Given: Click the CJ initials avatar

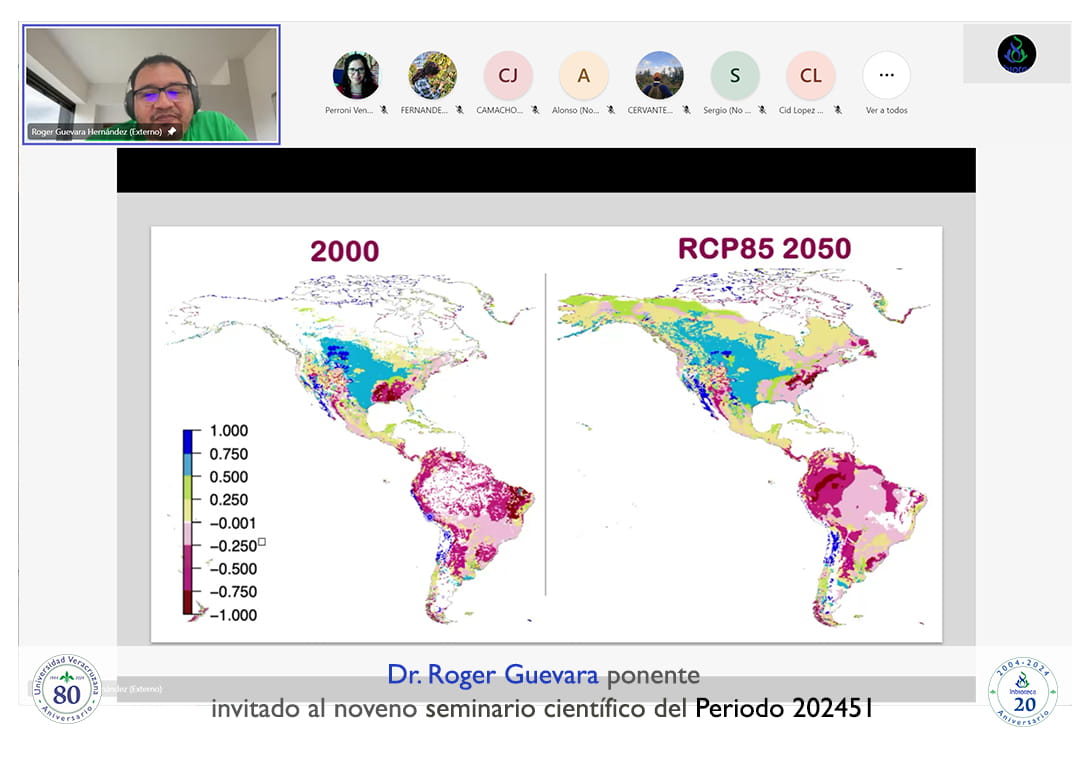Looking at the screenshot, I should 508,76.
